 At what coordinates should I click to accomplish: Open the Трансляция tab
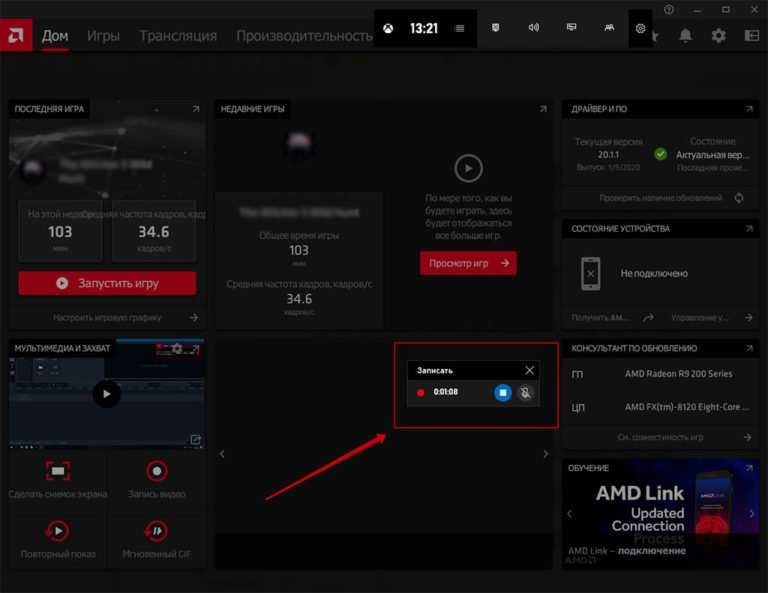178,36
